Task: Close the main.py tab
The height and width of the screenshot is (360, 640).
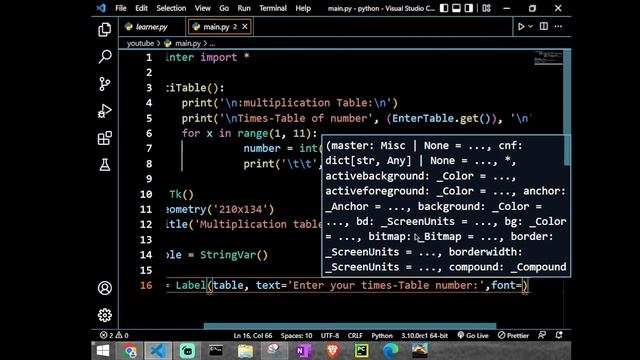Action: coord(244,27)
